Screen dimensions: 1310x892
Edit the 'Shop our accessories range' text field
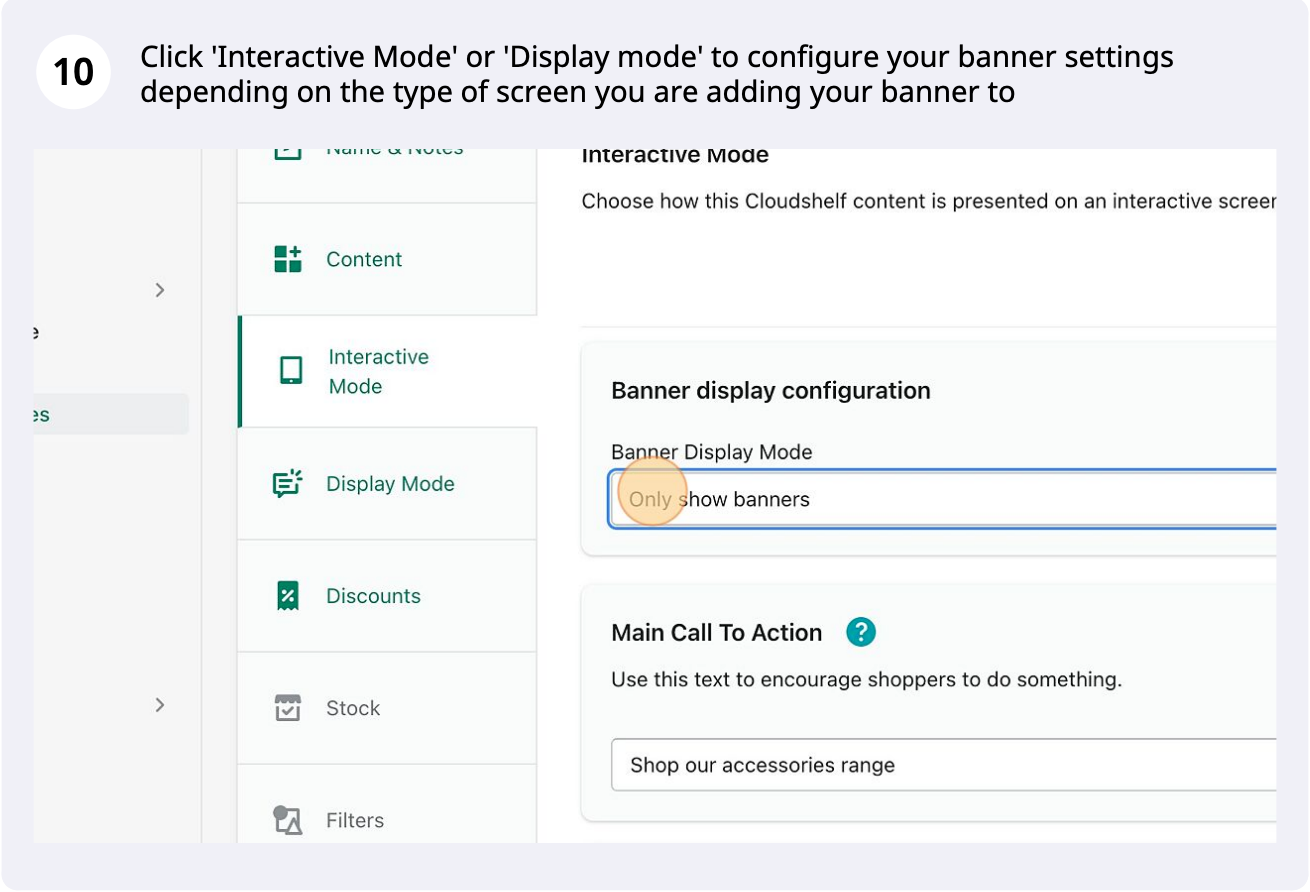click(943, 765)
